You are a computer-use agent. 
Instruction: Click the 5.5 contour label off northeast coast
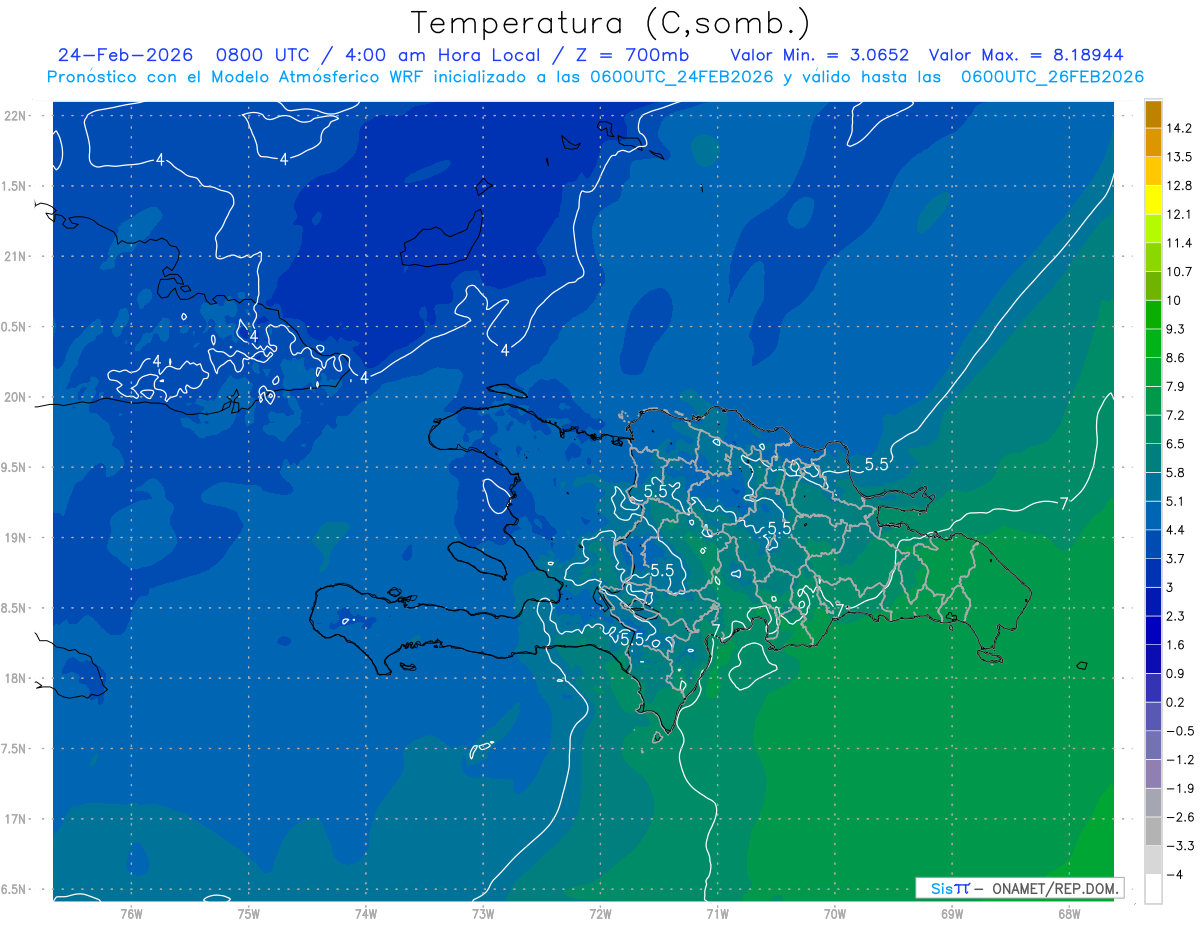[877, 464]
